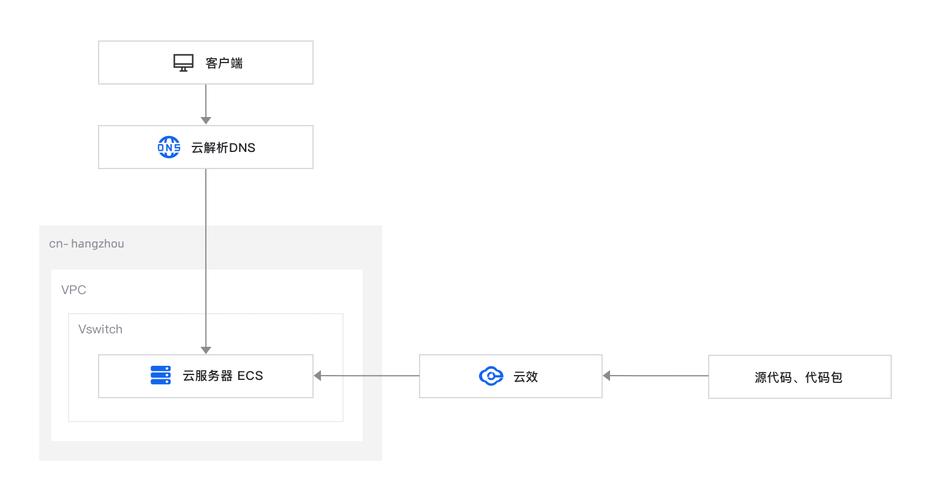Select the 客户端 box
This screenshot has height=500, width=931.
[x=205, y=62]
